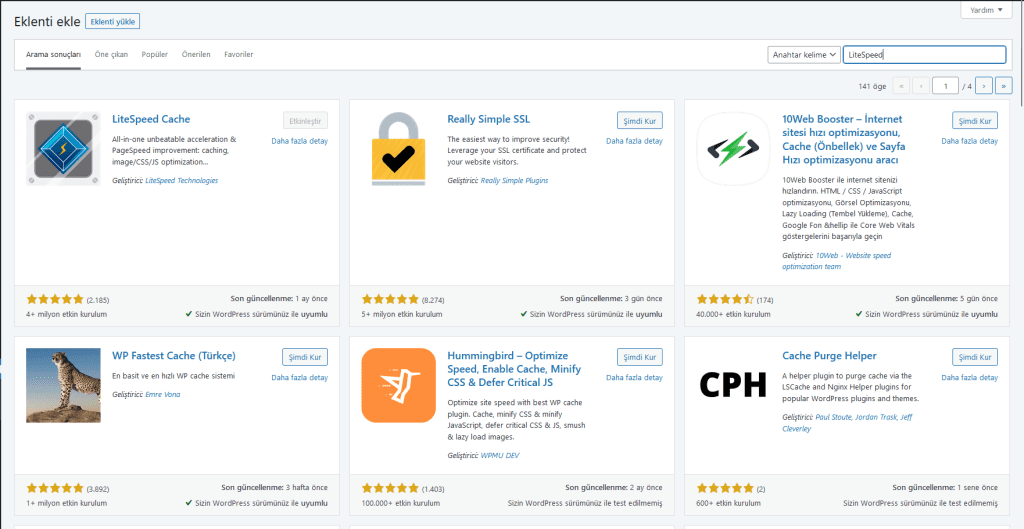
Task: Click the Hummingbird star rating
Action: click(390, 488)
